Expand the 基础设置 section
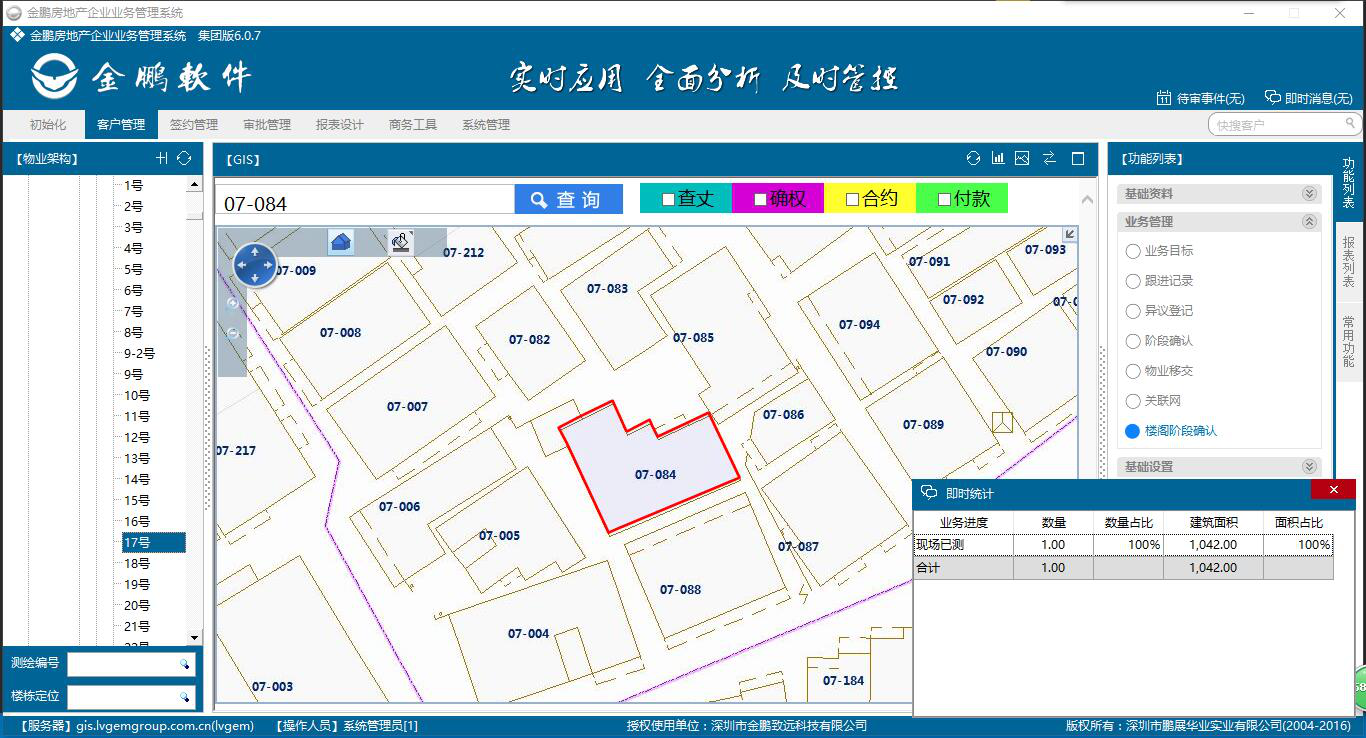Viewport: 1366px width, 738px height. [x=1308, y=467]
